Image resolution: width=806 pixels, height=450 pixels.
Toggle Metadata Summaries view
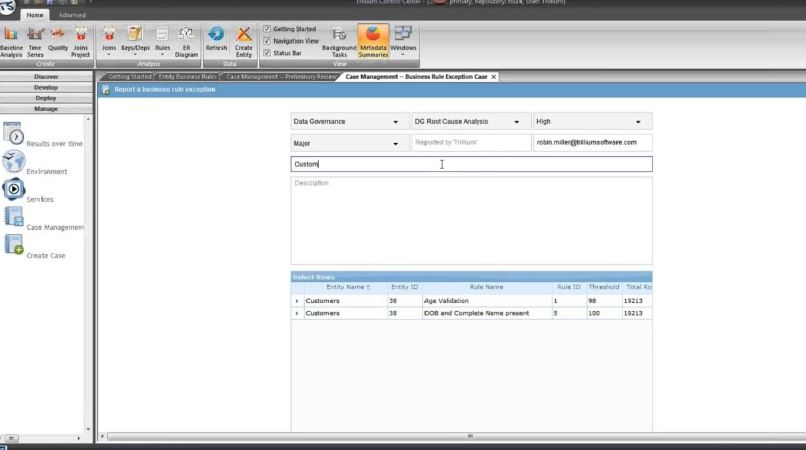[373, 42]
